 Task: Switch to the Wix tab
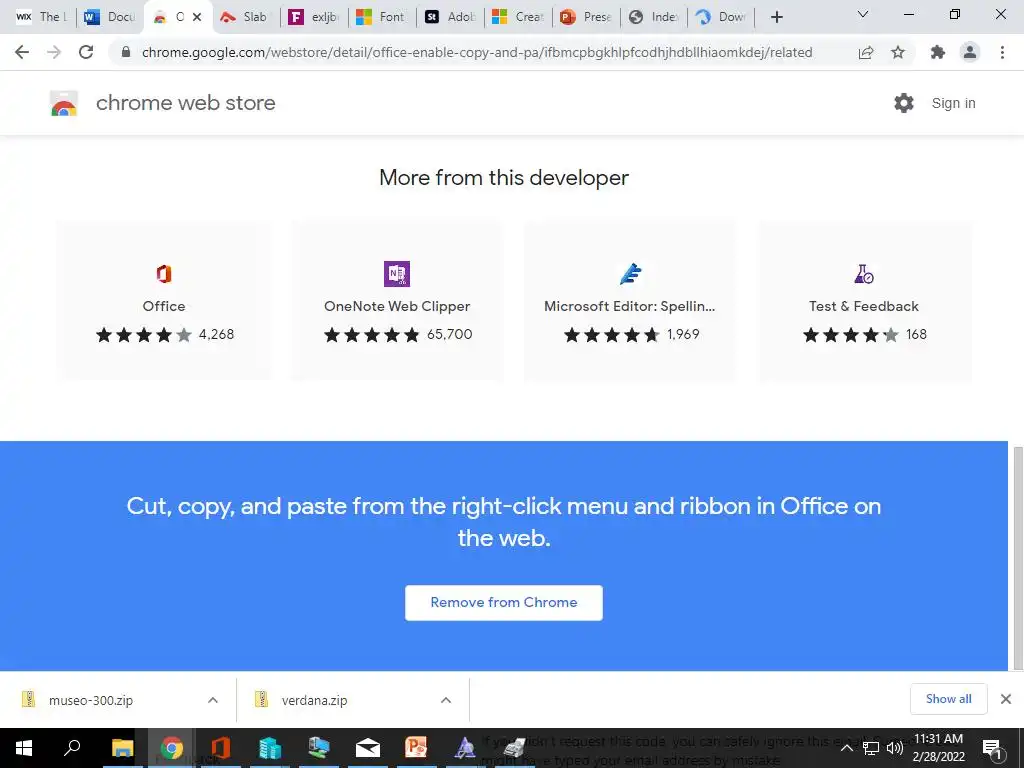tap(40, 17)
